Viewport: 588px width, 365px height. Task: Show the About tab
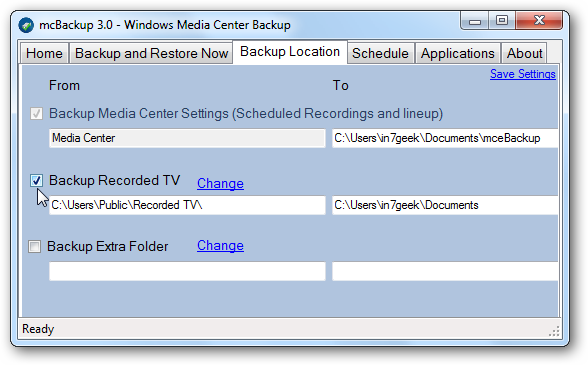[x=524, y=53]
